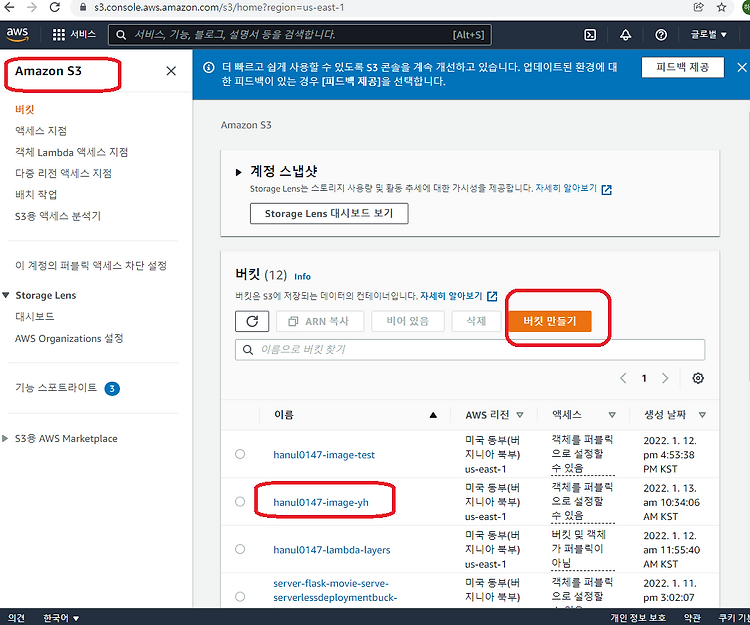Click the ARN 복사 copy button
The width and height of the screenshot is (750, 625).
point(320,321)
